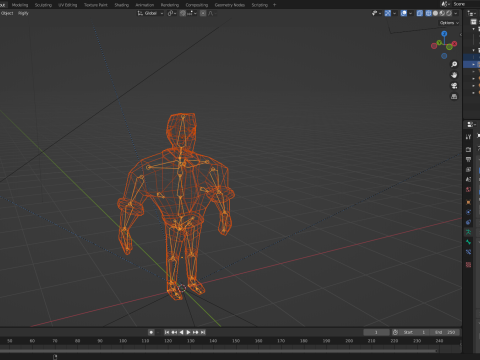Toggle auto keying record button
This screenshot has height=360, width=480.
(x=151, y=332)
